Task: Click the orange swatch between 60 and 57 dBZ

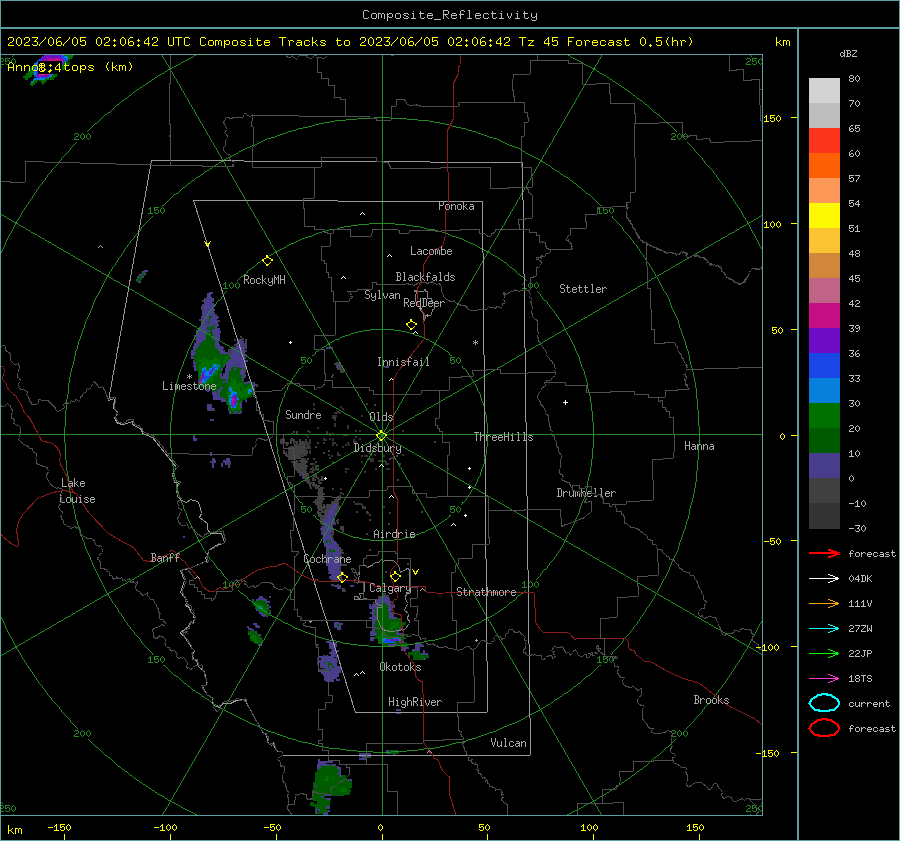Action: 824,165
